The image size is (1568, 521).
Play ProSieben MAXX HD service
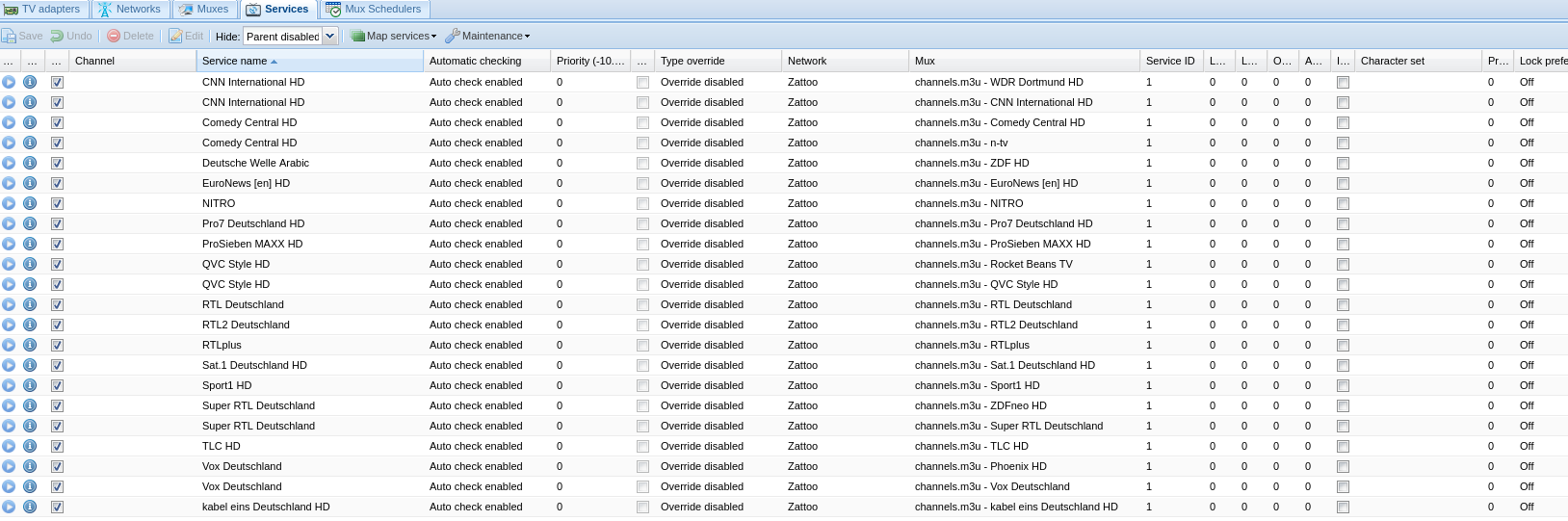click(9, 244)
